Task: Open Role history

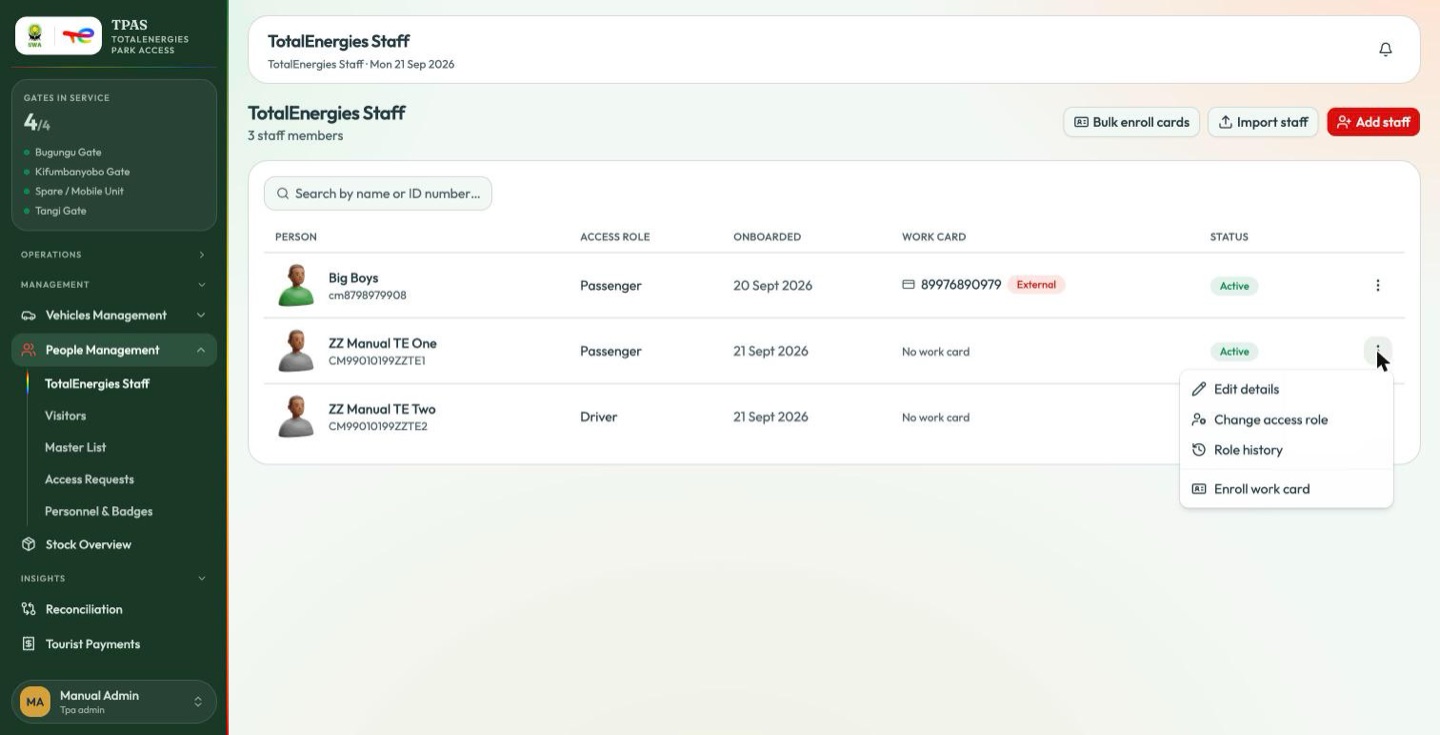Action: [1286, 450]
